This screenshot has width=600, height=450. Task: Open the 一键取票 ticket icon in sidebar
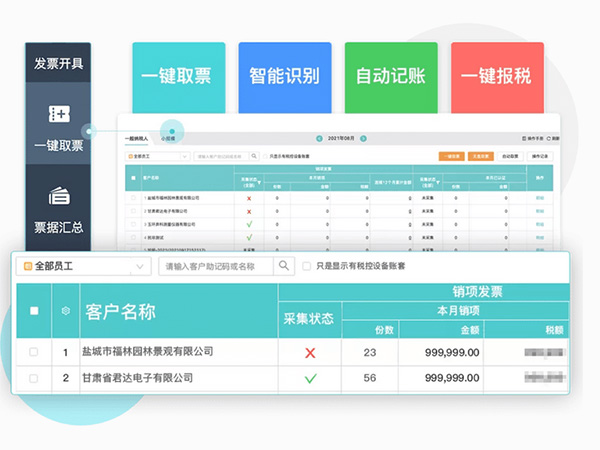59,114
